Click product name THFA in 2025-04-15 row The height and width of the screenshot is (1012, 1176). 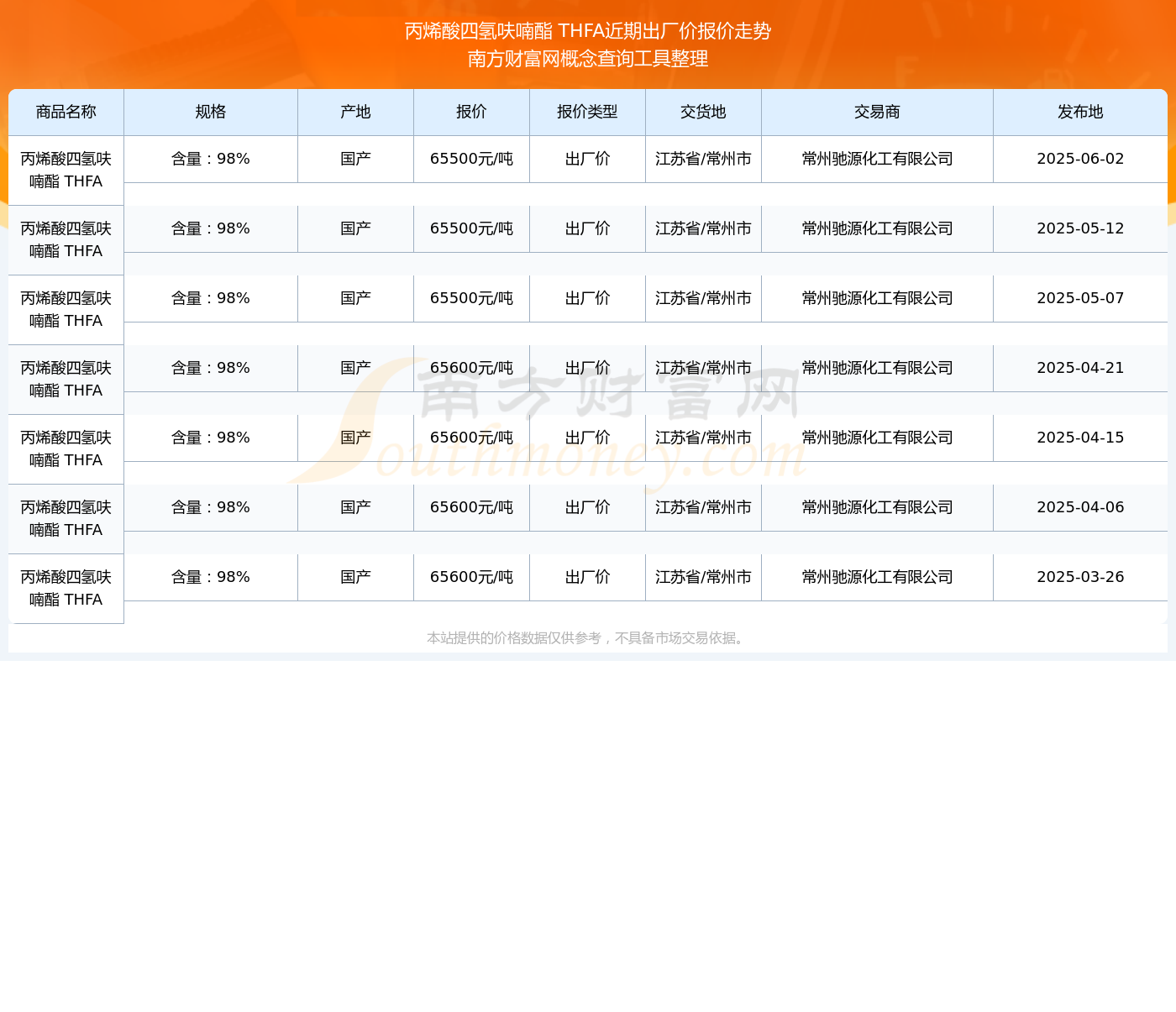click(66, 449)
